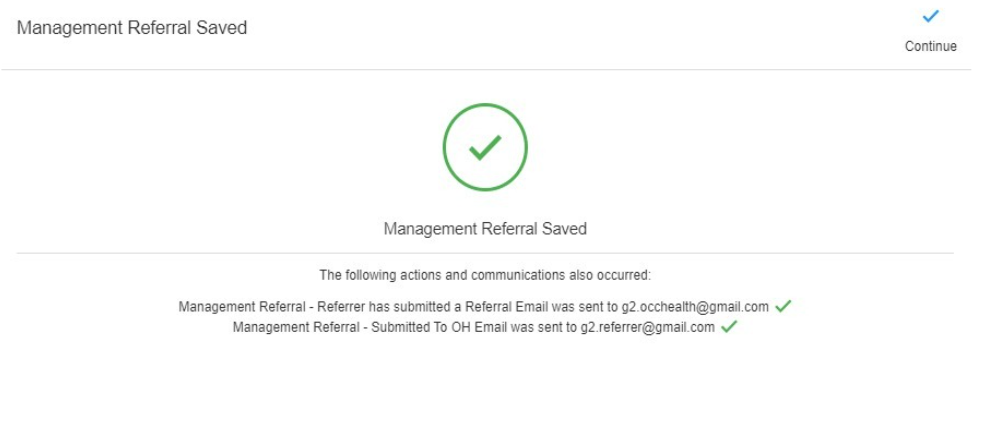
Task: Click the text 'Email was sent to' in first line
Action: point(571,307)
